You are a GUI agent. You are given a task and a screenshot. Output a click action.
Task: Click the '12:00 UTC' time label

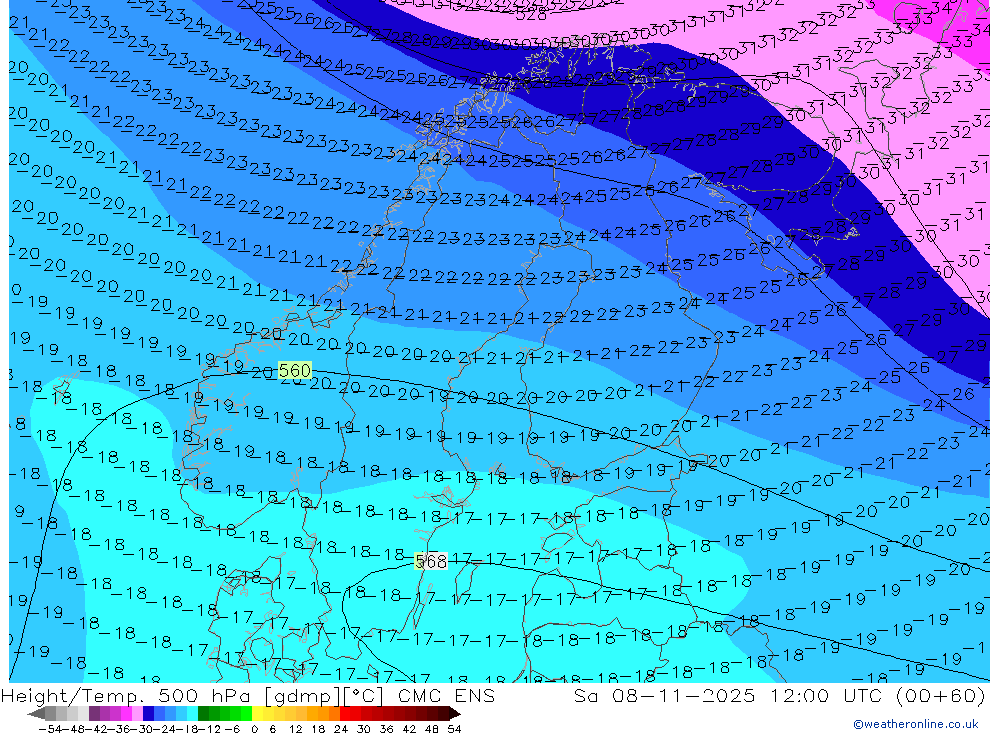coord(827,696)
